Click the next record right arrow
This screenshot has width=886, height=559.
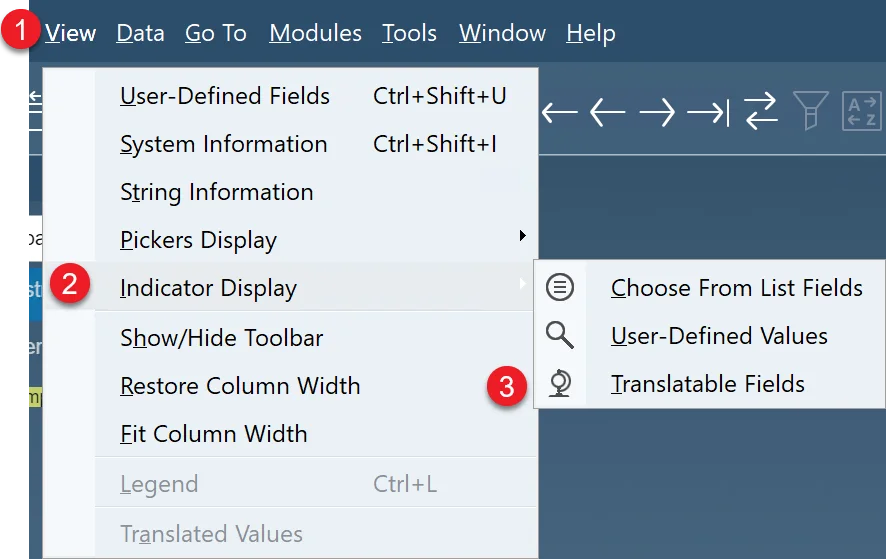point(657,112)
